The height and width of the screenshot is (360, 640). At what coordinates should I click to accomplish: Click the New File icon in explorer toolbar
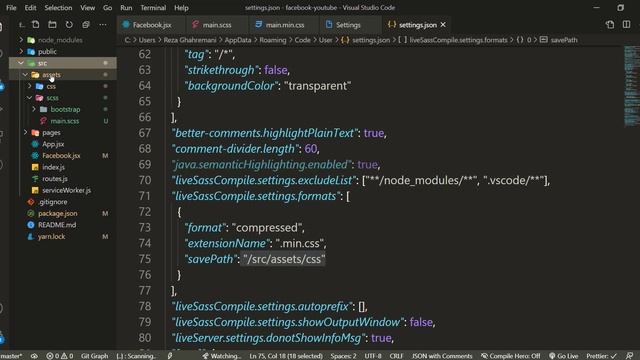click(36, 25)
